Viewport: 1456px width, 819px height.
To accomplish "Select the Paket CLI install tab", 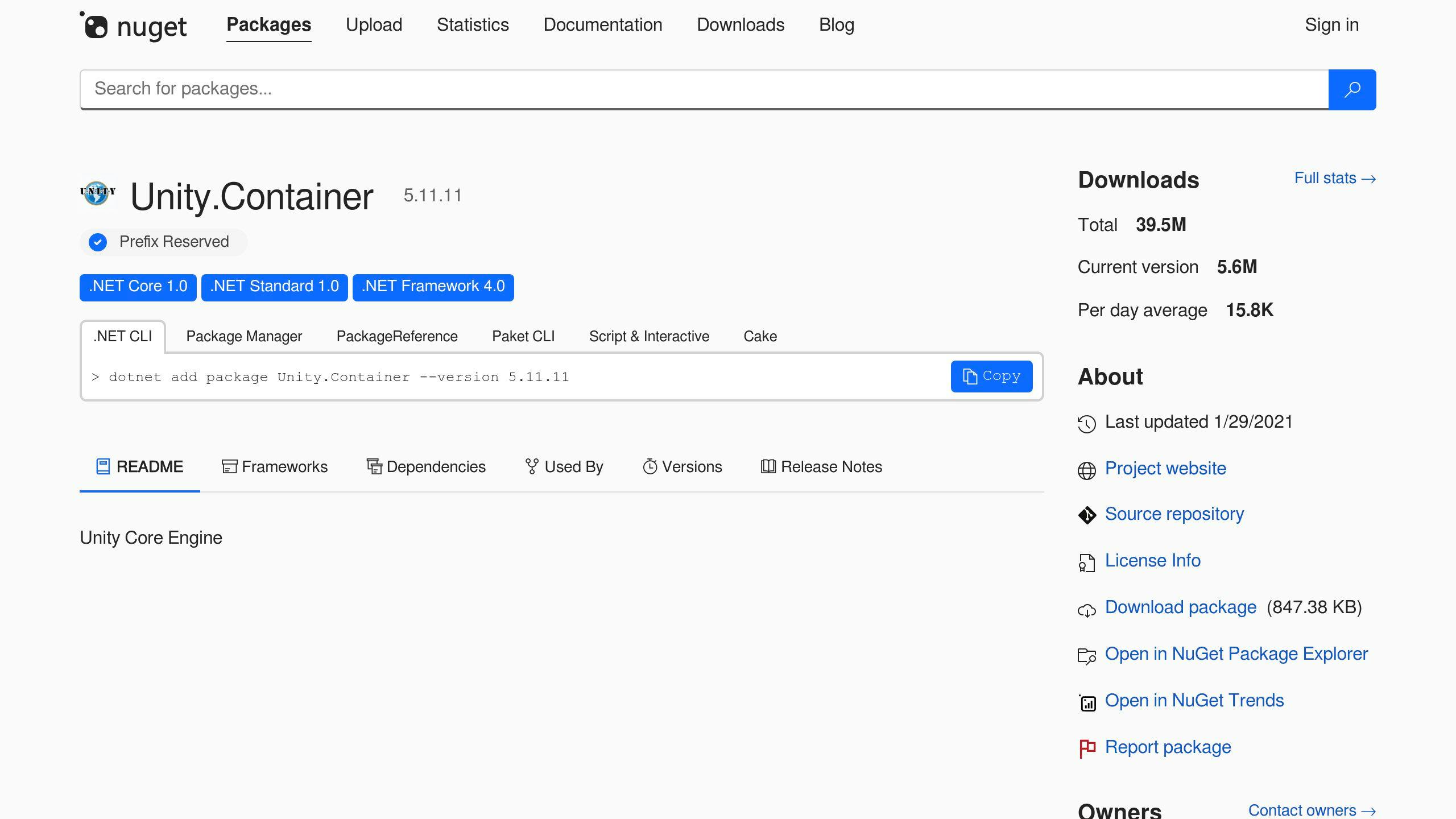I will click(x=523, y=337).
